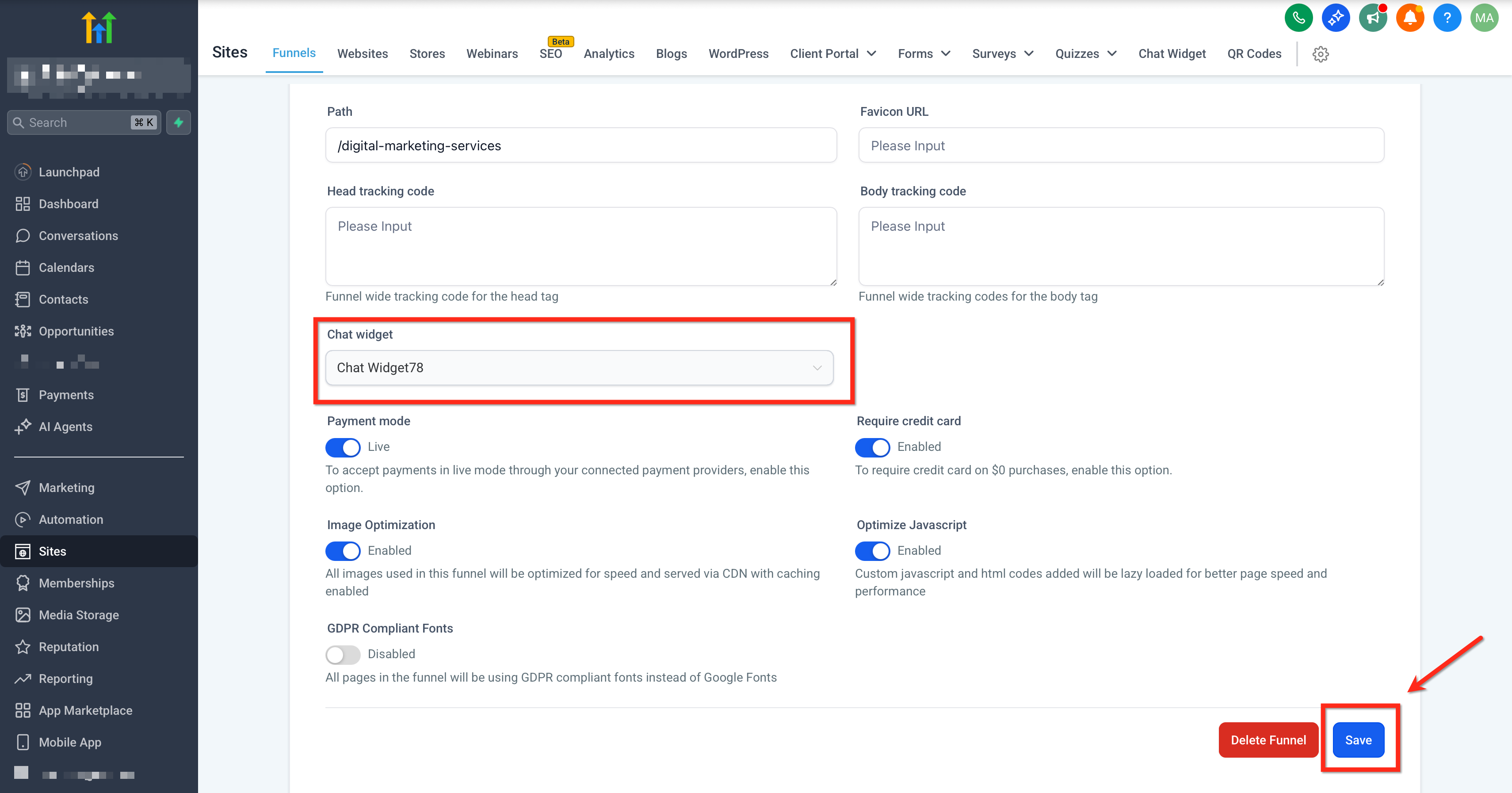Enable GDPR Compliant Fonts toggle
1512x793 pixels.
(343, 655)
